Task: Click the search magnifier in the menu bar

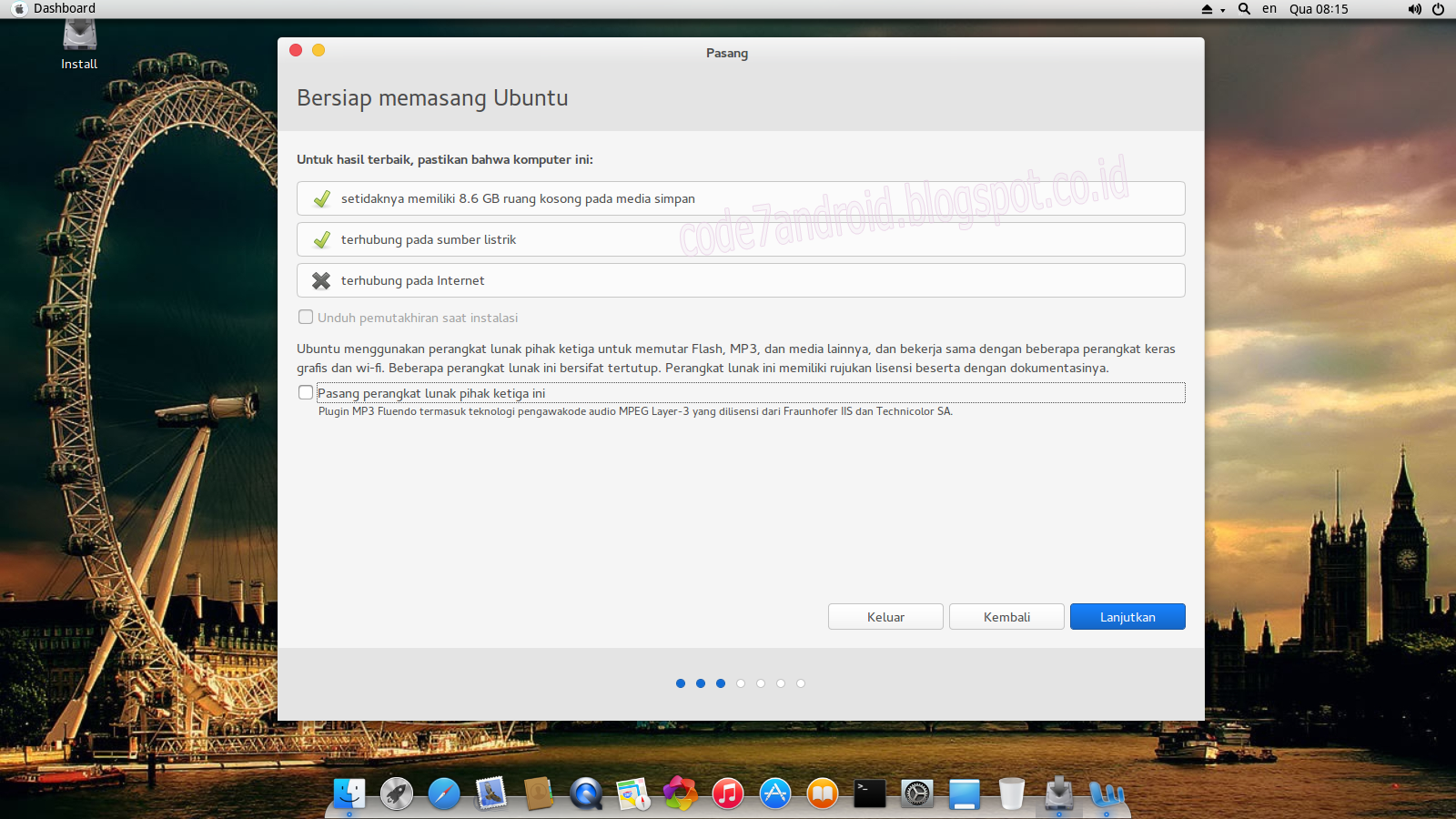Action: pos(1244,9)
